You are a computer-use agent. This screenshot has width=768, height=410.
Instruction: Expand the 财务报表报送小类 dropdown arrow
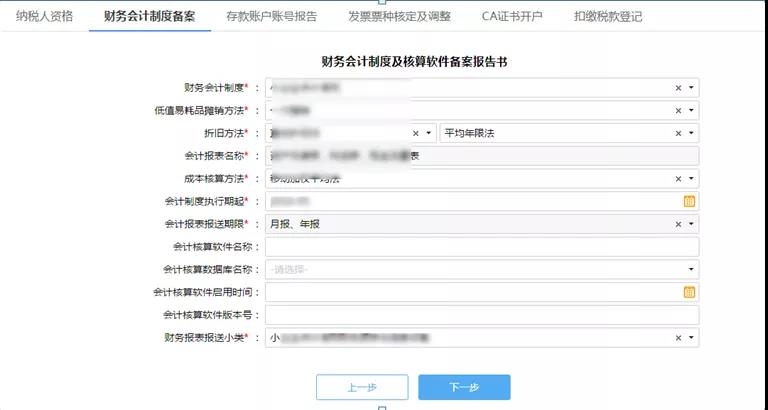click(691, 338)
